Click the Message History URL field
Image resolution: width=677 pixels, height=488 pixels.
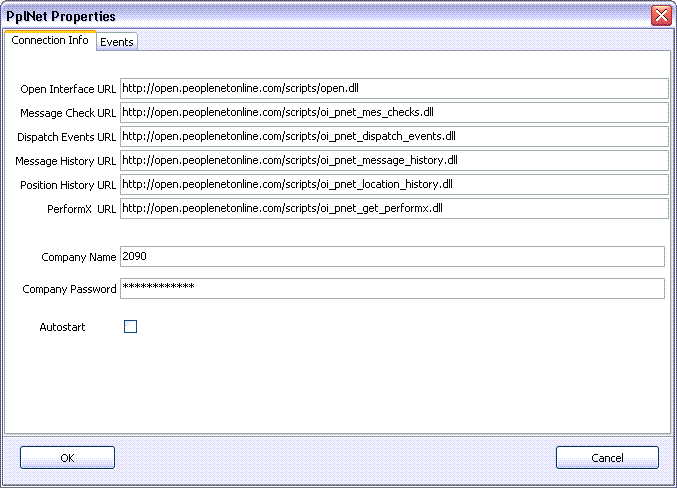(x=394, y=160)
